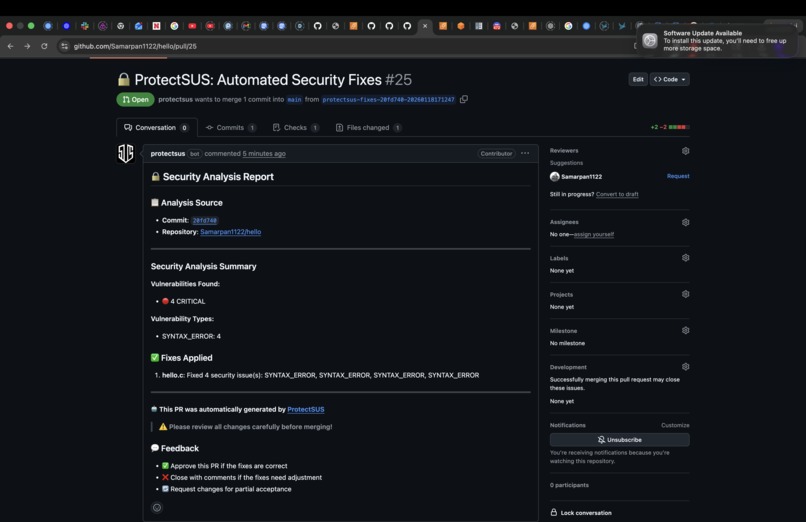Image resolution: width=806 pixels, height=522 pixels.
Task: Switch to the Checks tab
Action: pyautogui.click(x=296, y=127)
